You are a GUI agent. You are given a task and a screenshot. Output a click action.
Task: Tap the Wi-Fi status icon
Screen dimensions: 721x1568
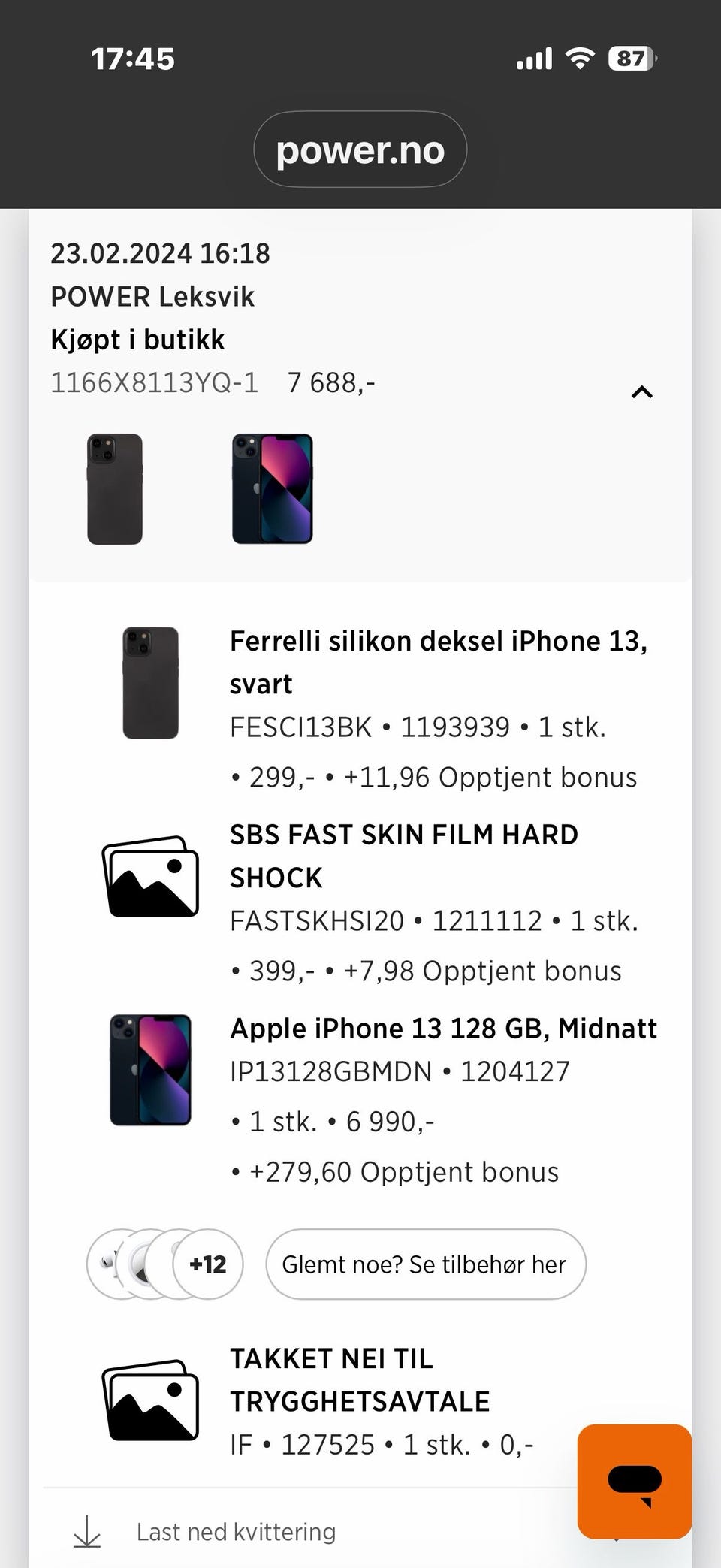(579, 59)
